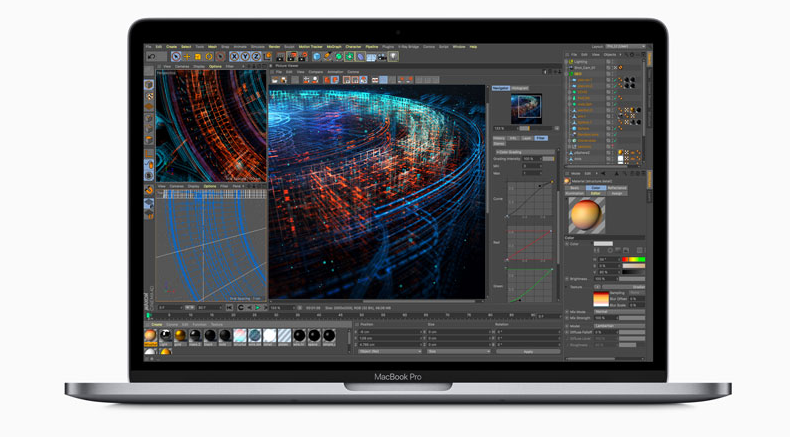Open the Object (Rel) coordinate dropdown

(389, 351)
